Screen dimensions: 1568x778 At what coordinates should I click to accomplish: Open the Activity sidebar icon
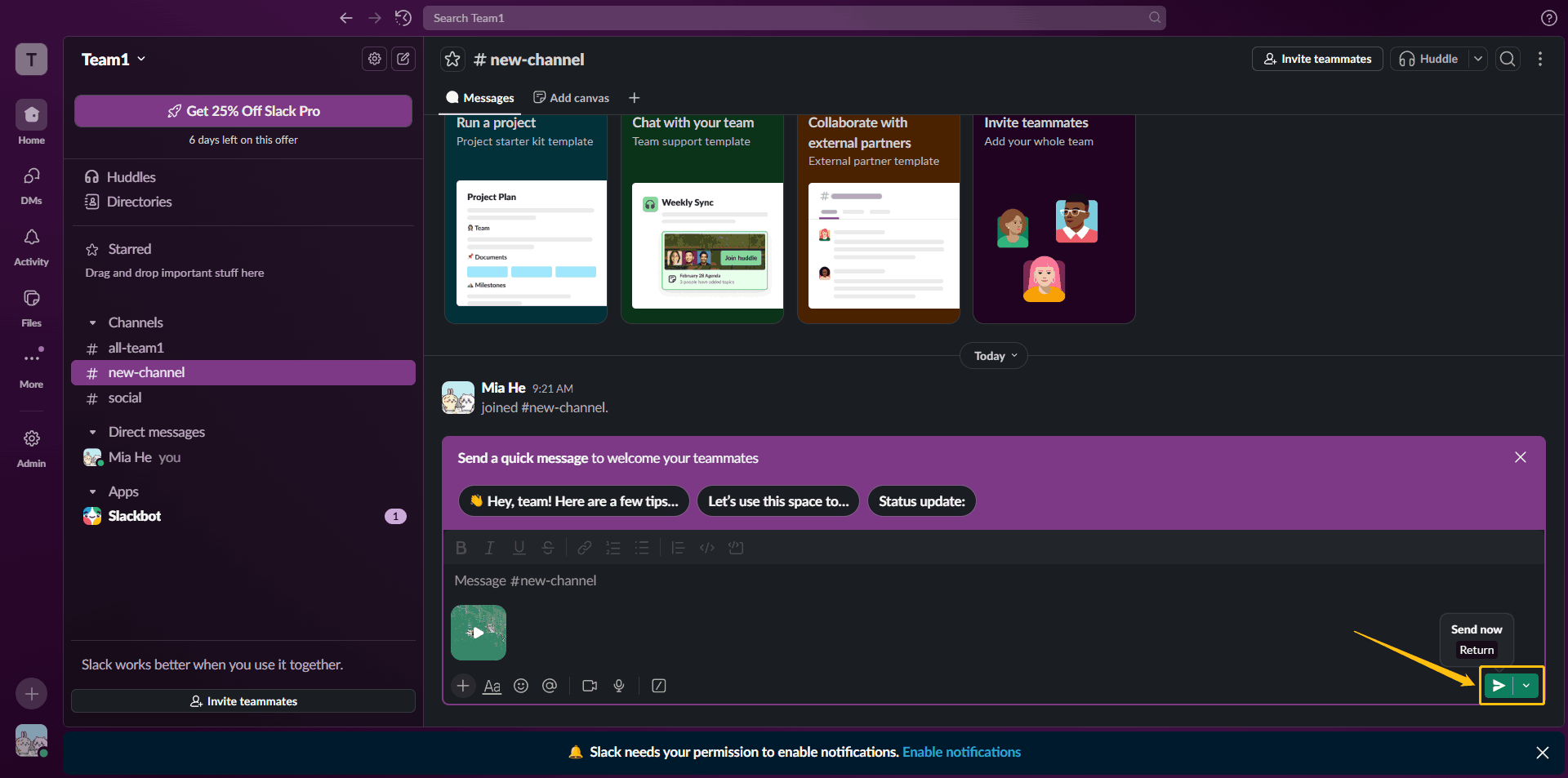tap(31, 242)
